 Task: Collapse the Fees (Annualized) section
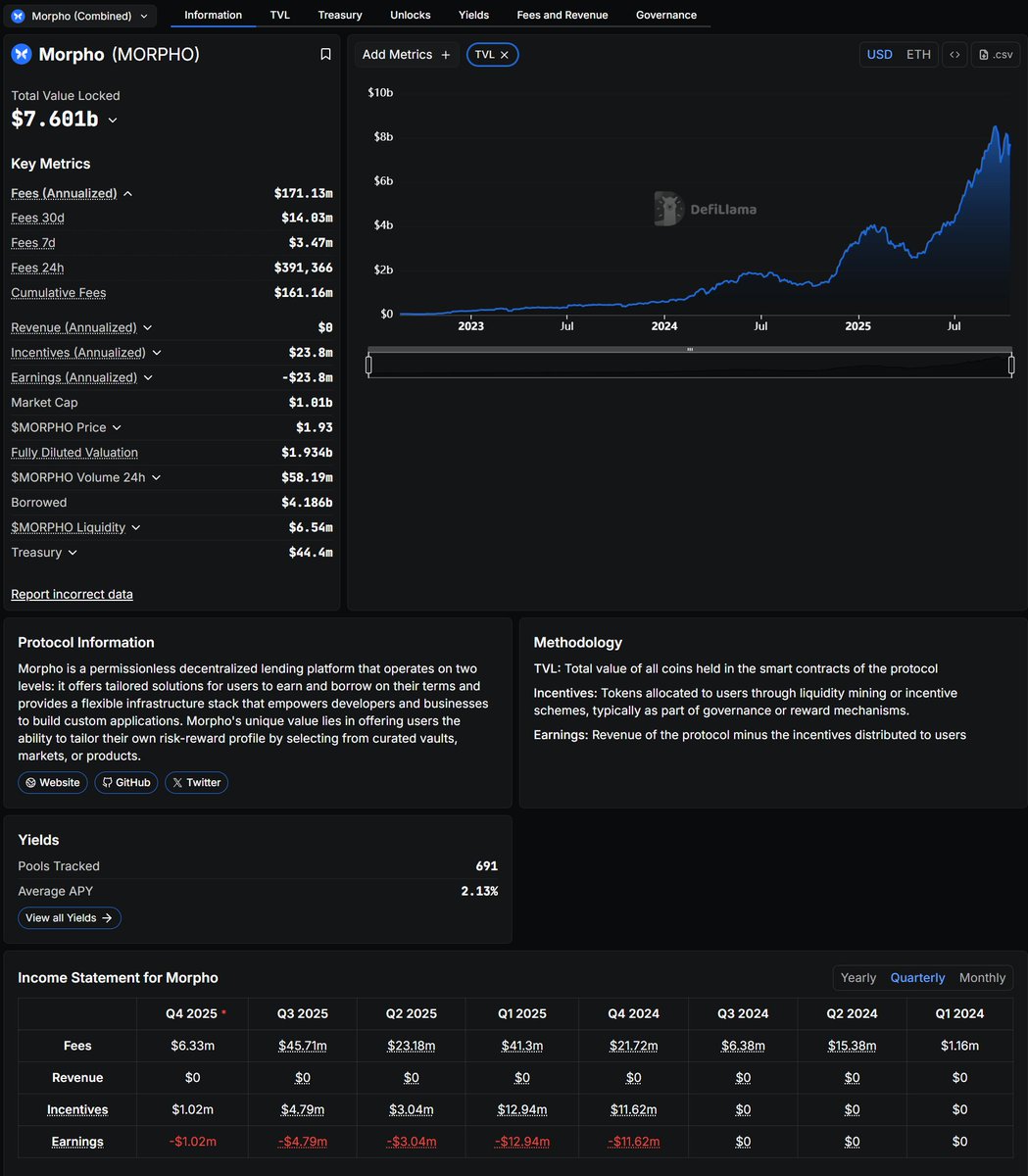click(127, 194)
